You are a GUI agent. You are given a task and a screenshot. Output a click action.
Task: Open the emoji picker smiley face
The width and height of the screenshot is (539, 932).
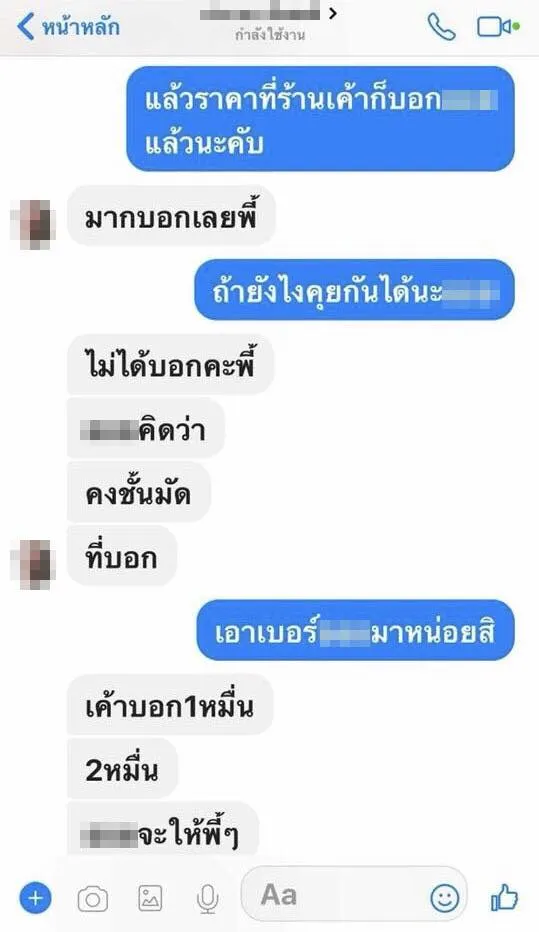tap(445, 897)
